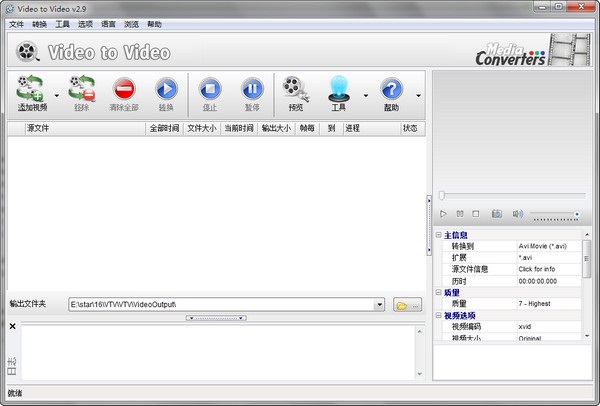Browse for output folder with folder button
Viewport: 600px width, 406px height.
(407, 304)
